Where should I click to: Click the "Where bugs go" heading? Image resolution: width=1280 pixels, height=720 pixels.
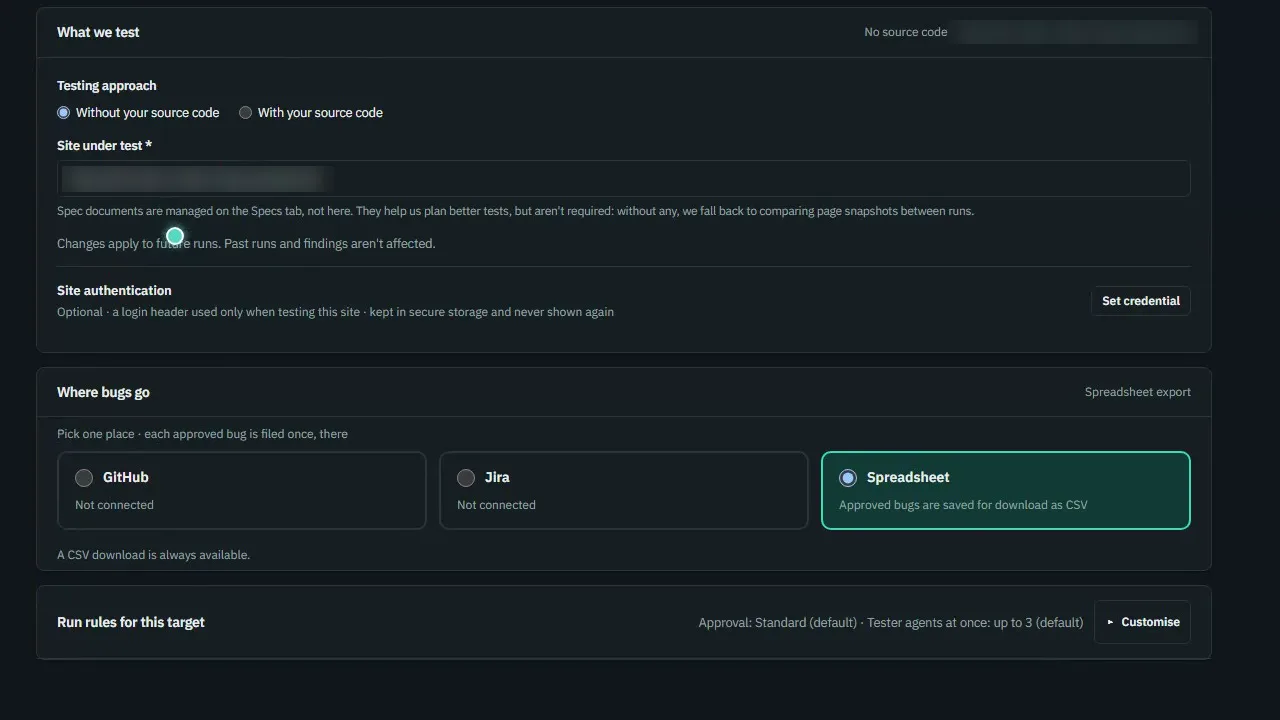(103, 392)
